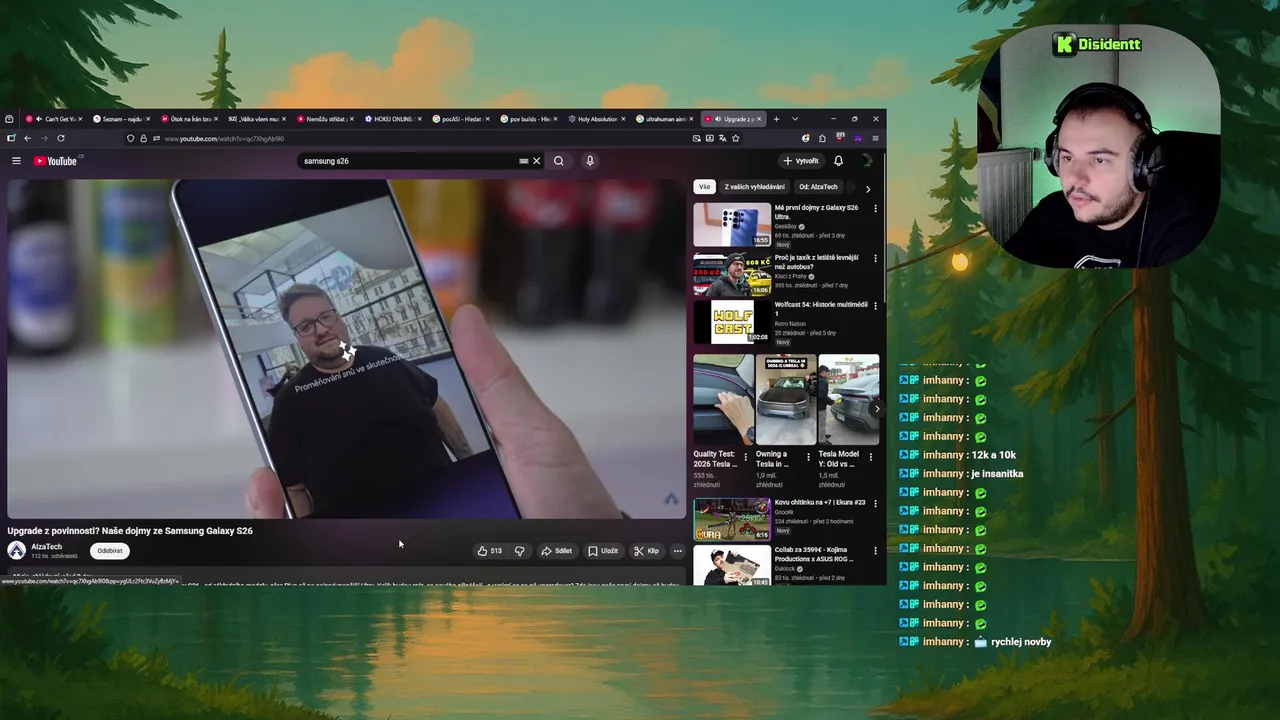Subscribe with the 'Odebírat' button
The image size is (1280, 720).
click(x=110, y=551)
